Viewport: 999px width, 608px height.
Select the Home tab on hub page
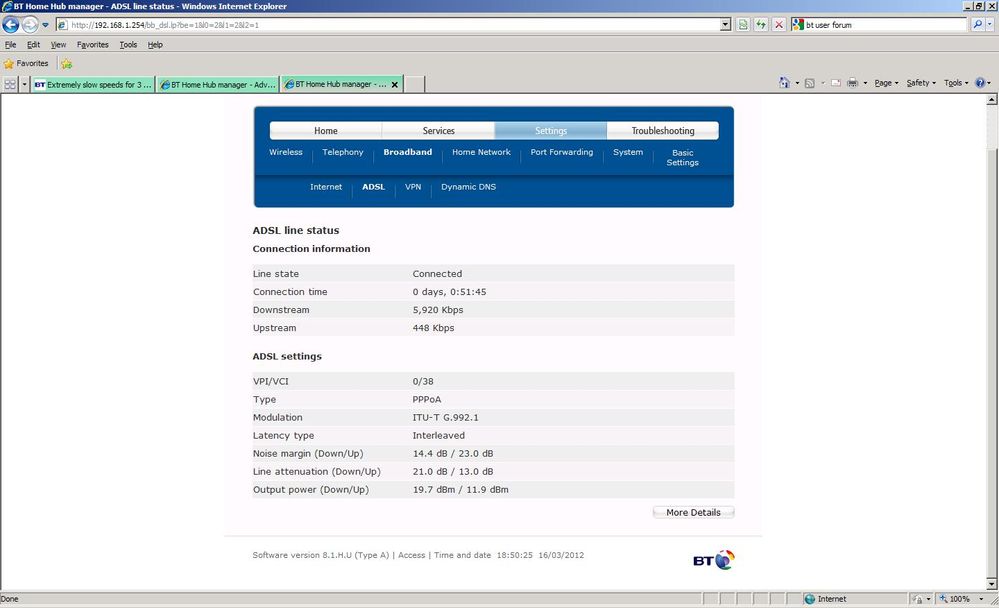point(326,131)
